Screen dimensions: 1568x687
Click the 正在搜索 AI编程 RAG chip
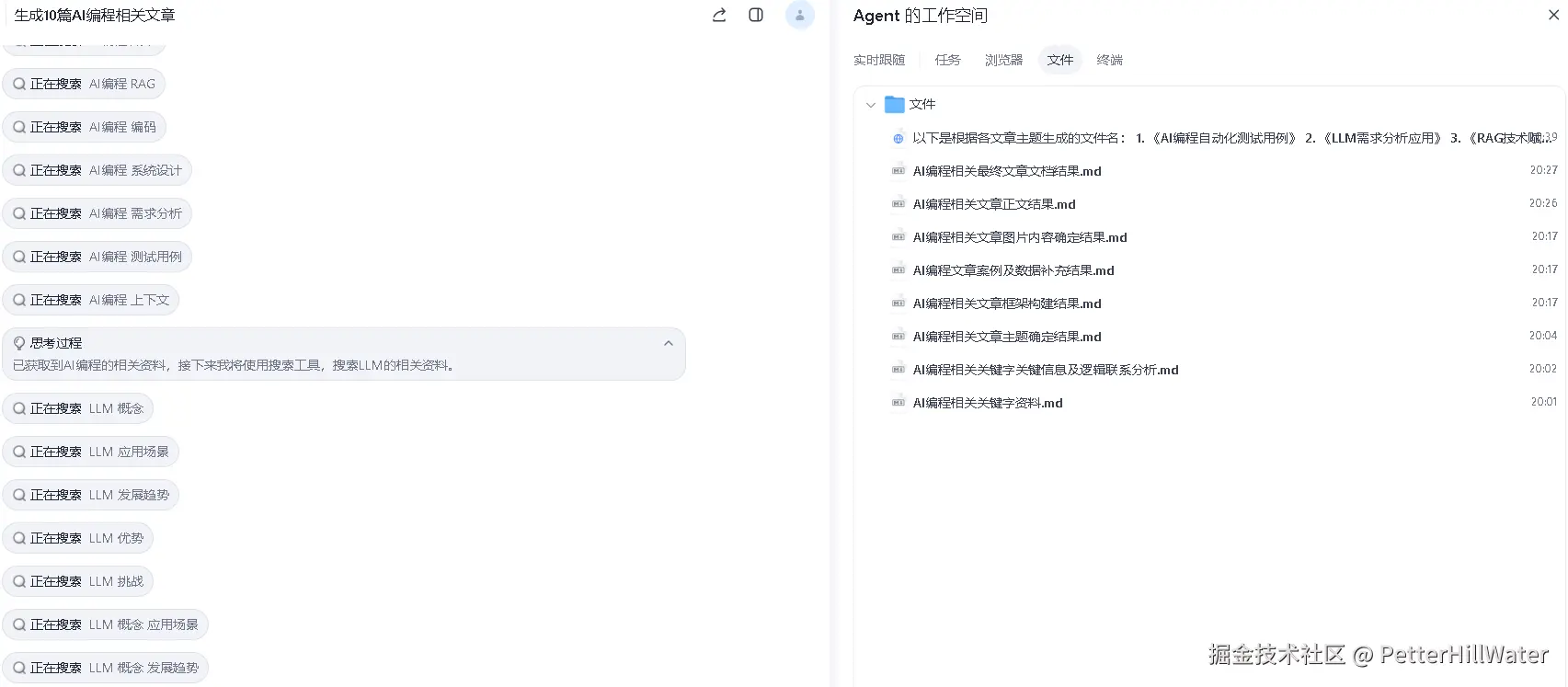click(84, 84)
